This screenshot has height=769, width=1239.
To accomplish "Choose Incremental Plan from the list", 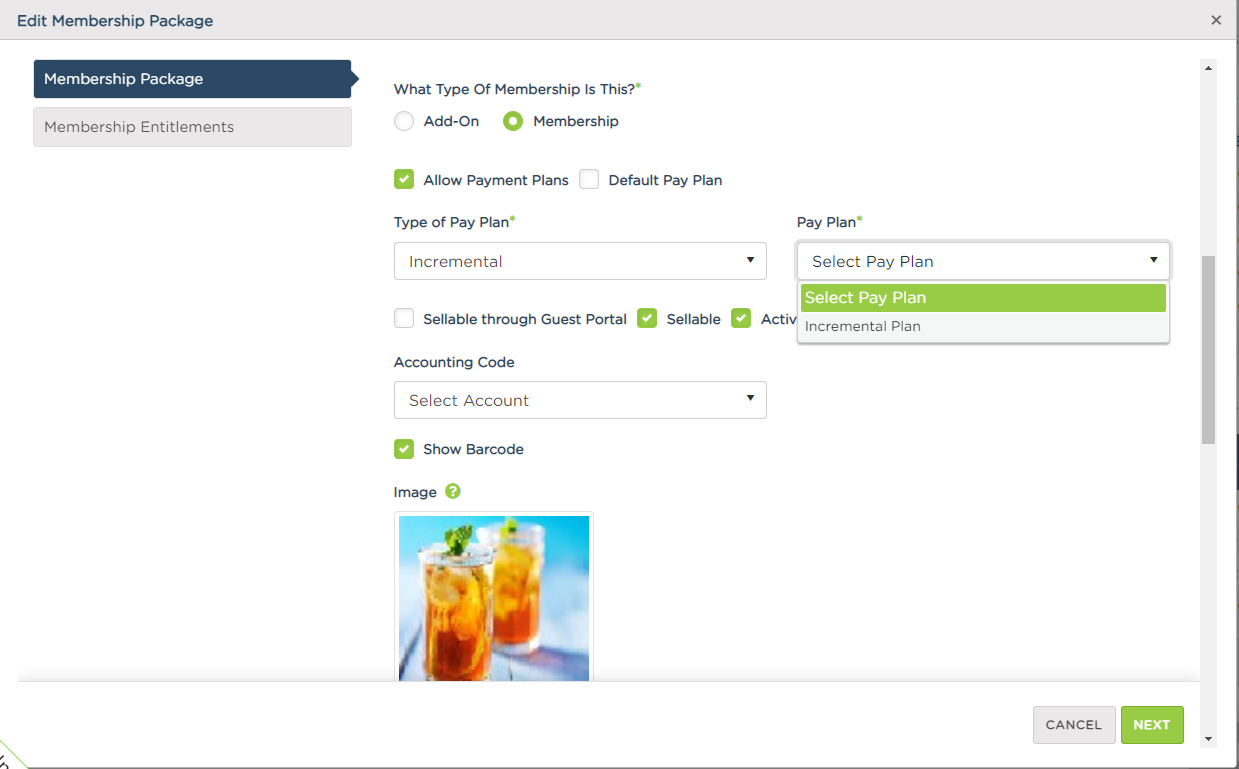I will 983,326.
